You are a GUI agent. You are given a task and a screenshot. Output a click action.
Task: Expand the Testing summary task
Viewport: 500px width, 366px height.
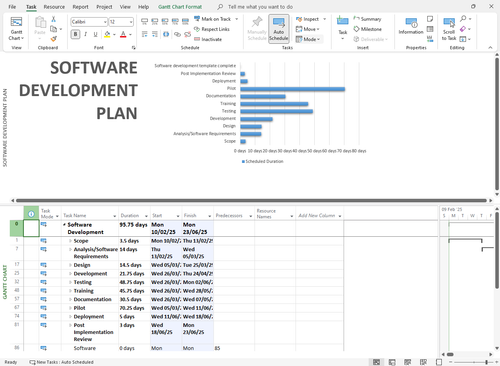click(70, 282)
